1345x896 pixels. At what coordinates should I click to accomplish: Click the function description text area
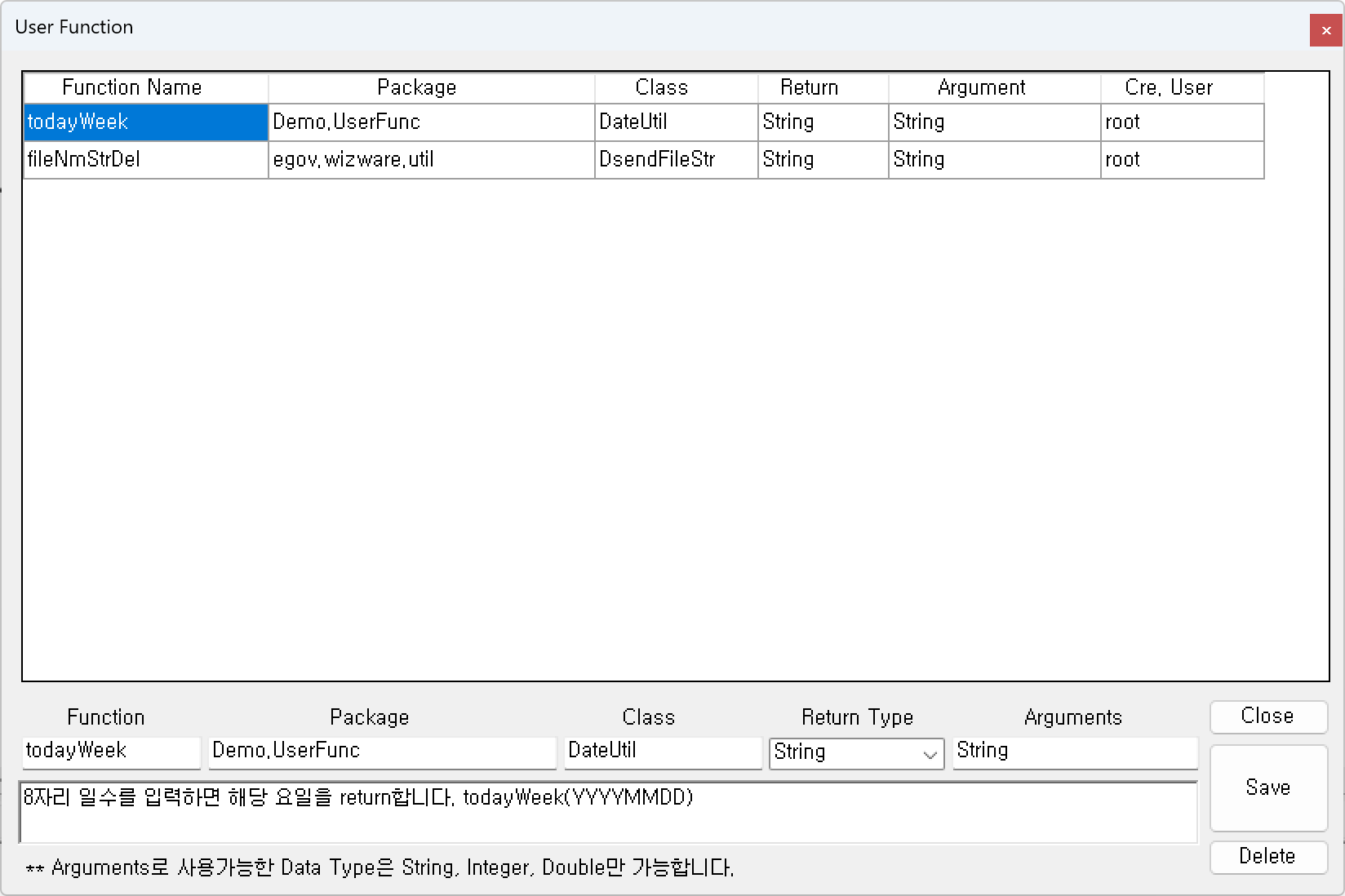(607, 810)
